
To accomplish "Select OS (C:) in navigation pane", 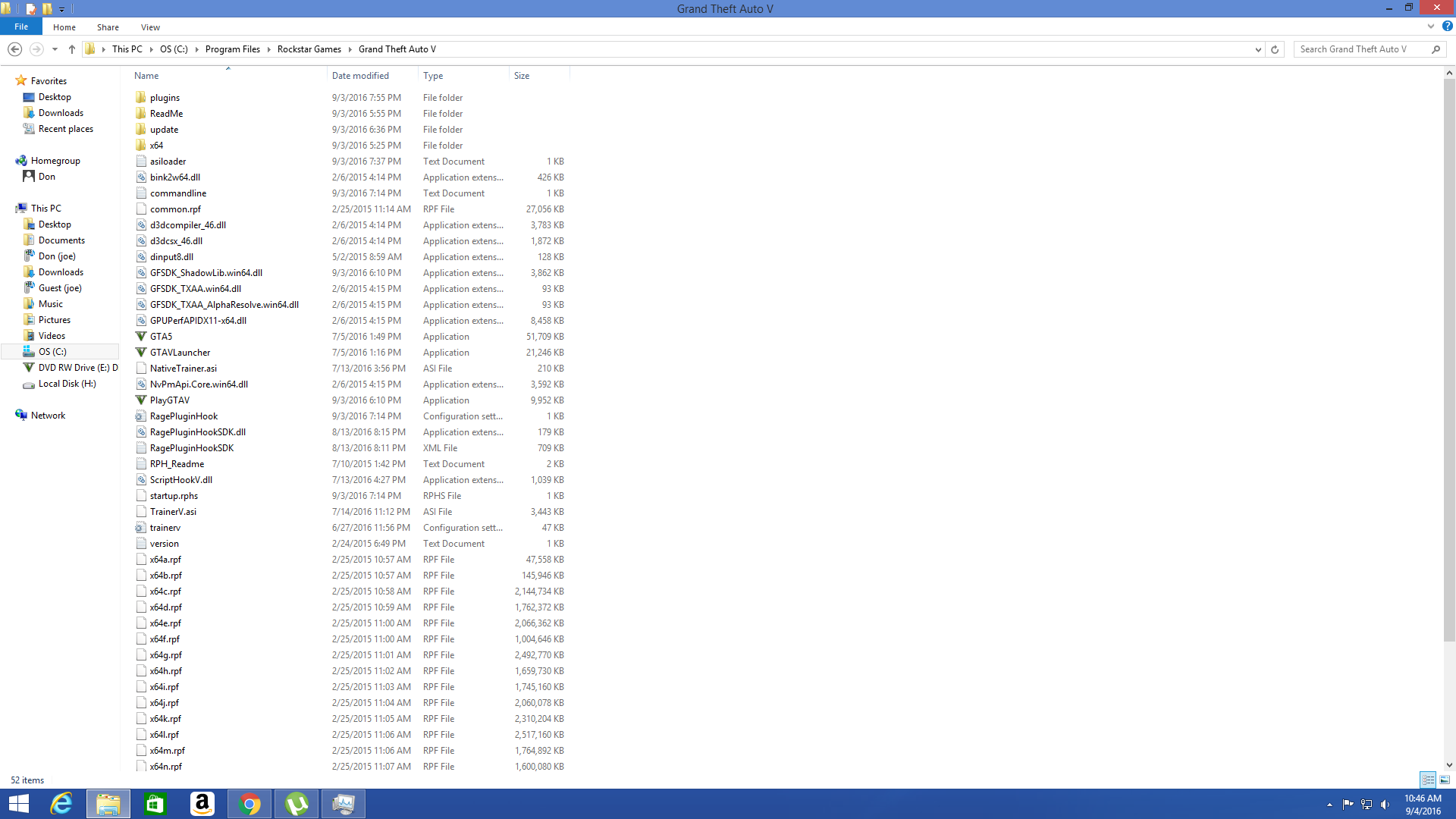I will 52,352.
